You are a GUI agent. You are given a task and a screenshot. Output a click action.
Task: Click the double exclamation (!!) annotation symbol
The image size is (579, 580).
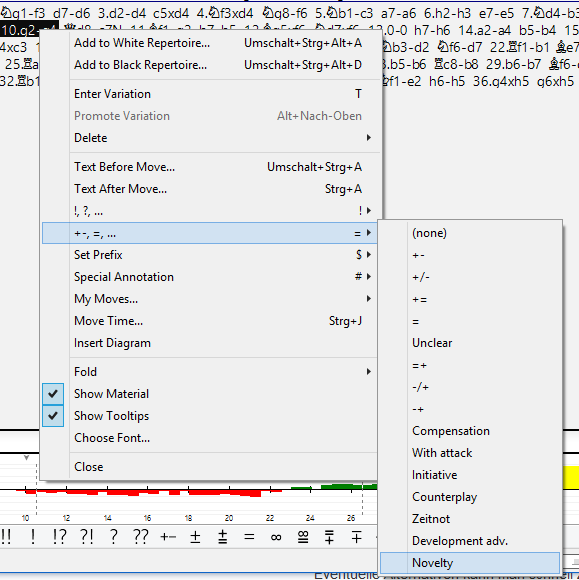6,537
